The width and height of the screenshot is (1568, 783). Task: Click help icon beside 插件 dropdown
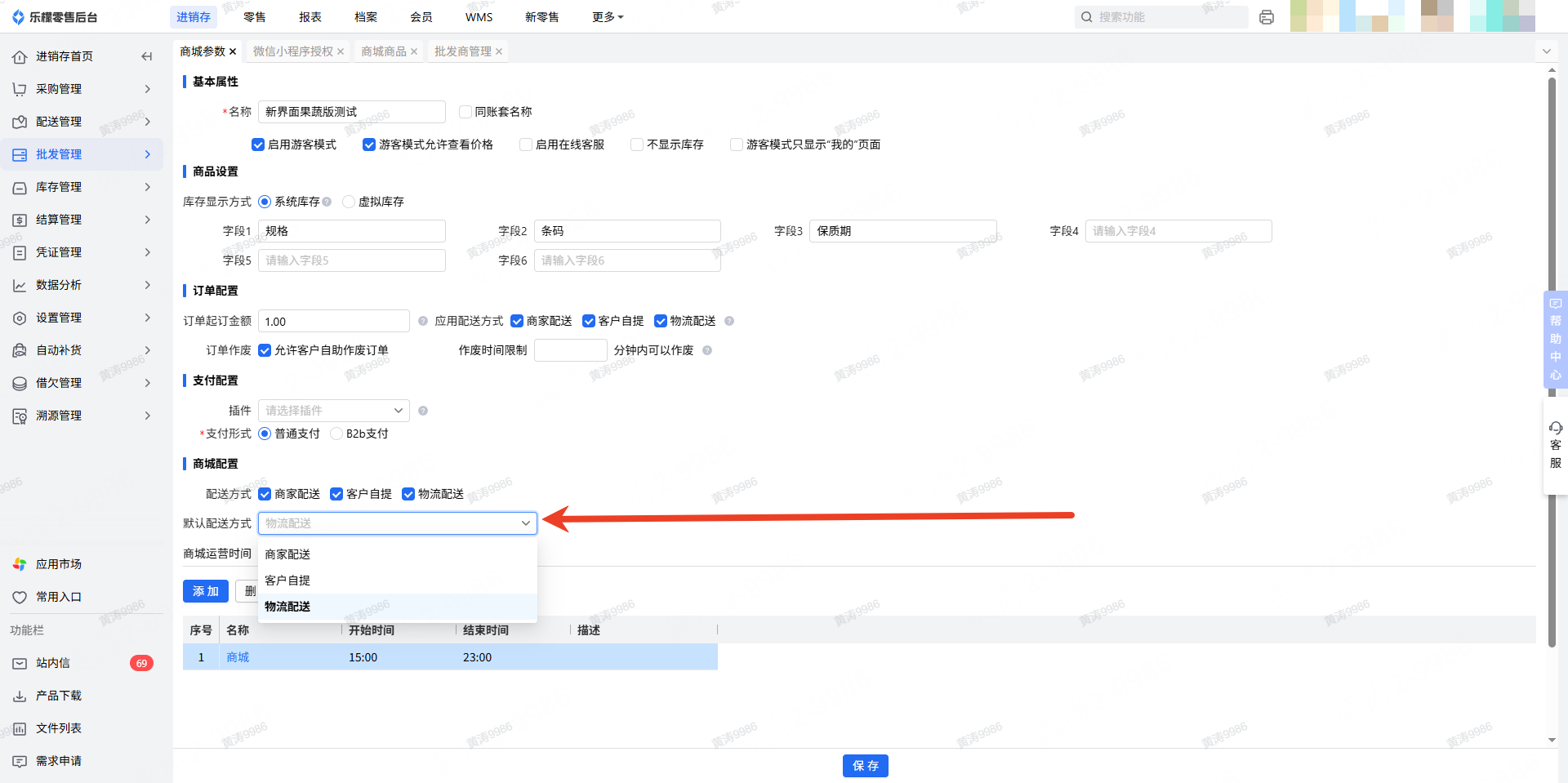coord(423,411)
